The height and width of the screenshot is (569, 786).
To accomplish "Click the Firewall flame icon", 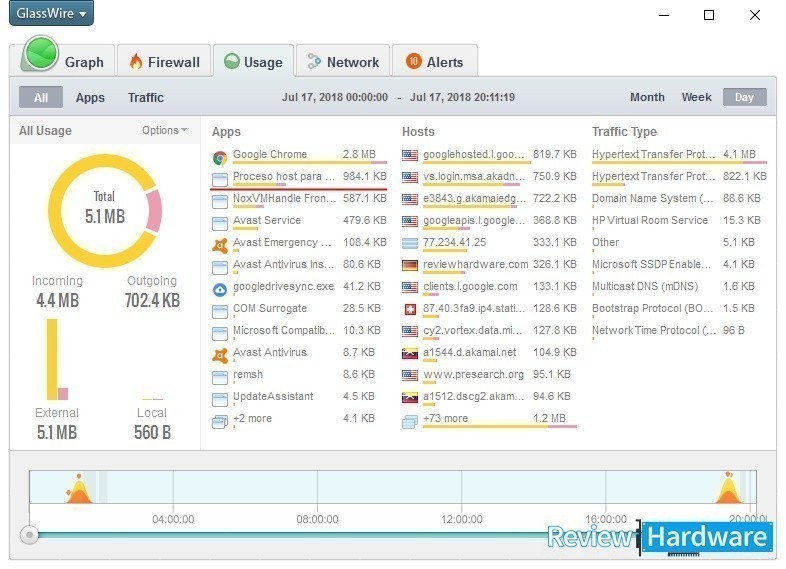I will coord(136,61).
